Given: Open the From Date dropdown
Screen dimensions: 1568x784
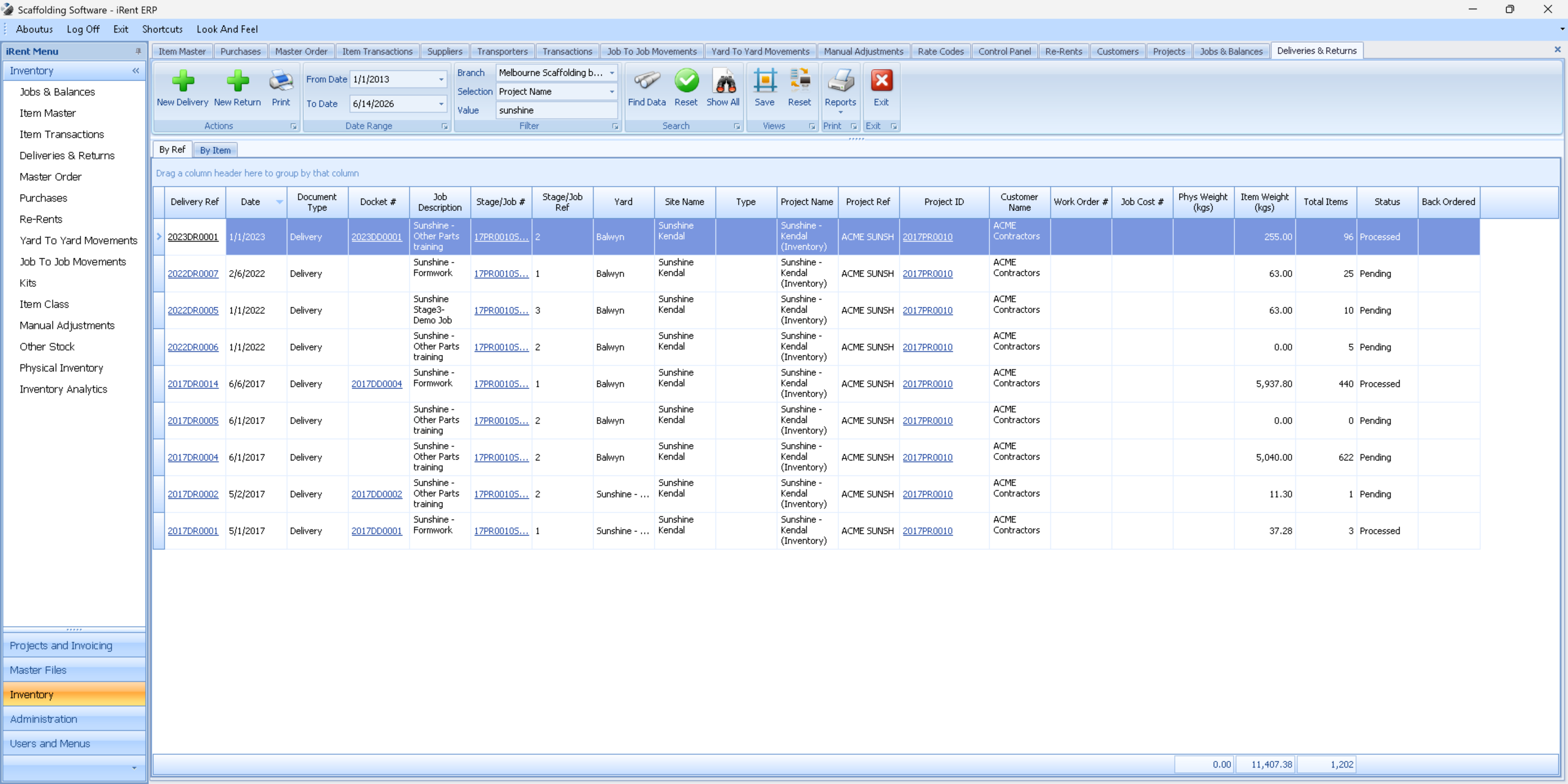Looking at the screenshot, I should (x=441, y=80).
